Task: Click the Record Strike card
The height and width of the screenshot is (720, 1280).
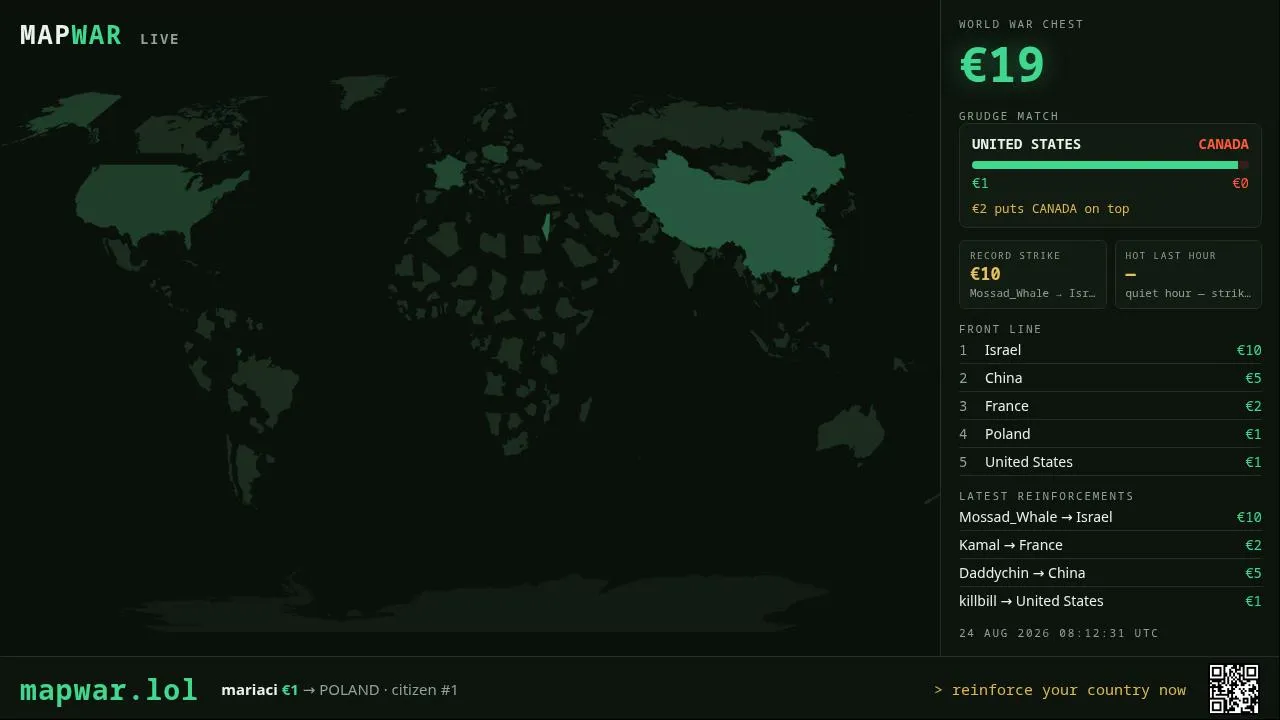Action: tap(1033, 274)
